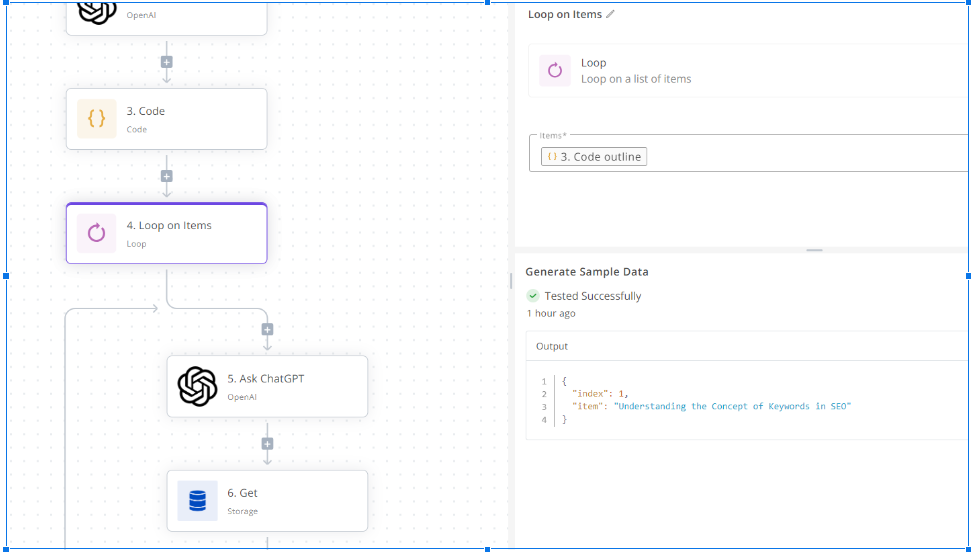Click the horizontal panel divider handle
Screen dimensions: 971x552
[x=814, y=250]
